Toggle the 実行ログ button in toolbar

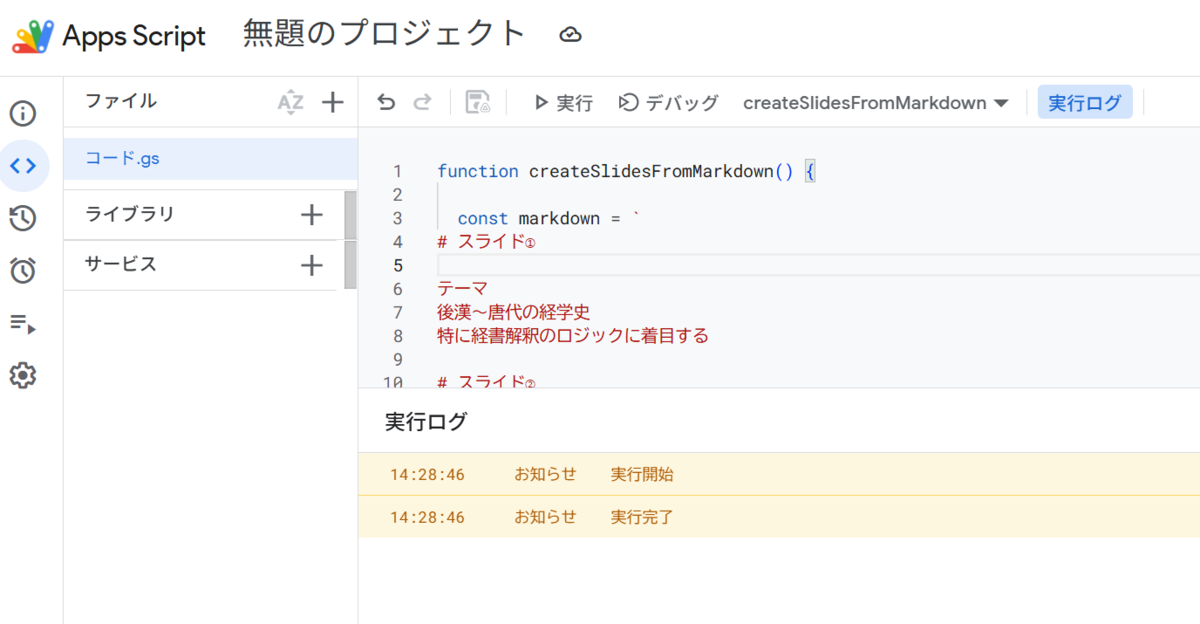[x=1085, y=102]
